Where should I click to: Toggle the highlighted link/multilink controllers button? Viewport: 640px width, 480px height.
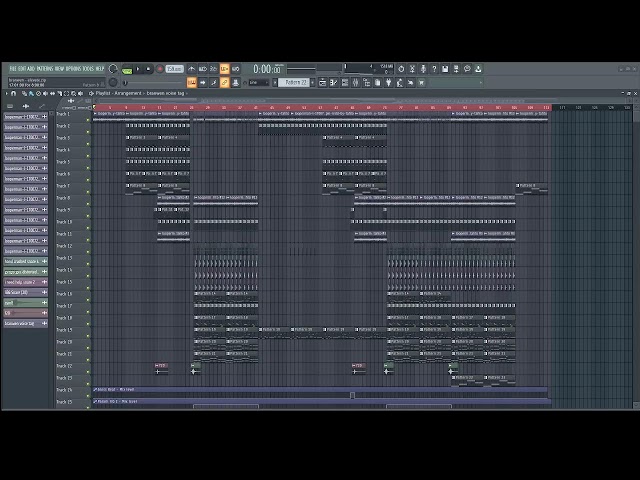224,83
